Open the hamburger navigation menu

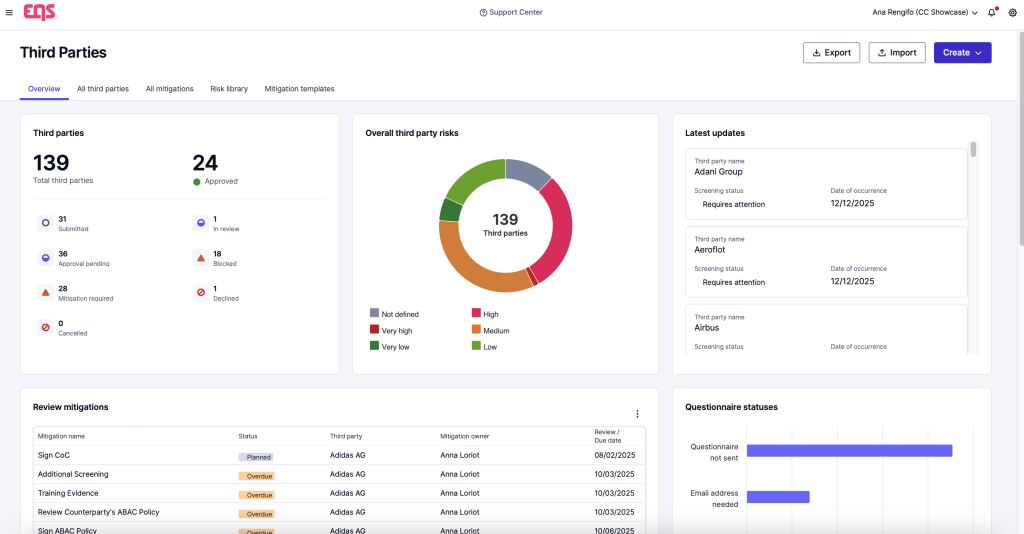click(x=9, y=12)
